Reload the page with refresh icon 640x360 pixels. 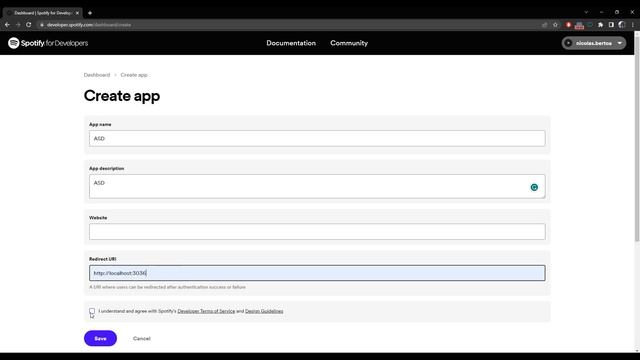29,25
